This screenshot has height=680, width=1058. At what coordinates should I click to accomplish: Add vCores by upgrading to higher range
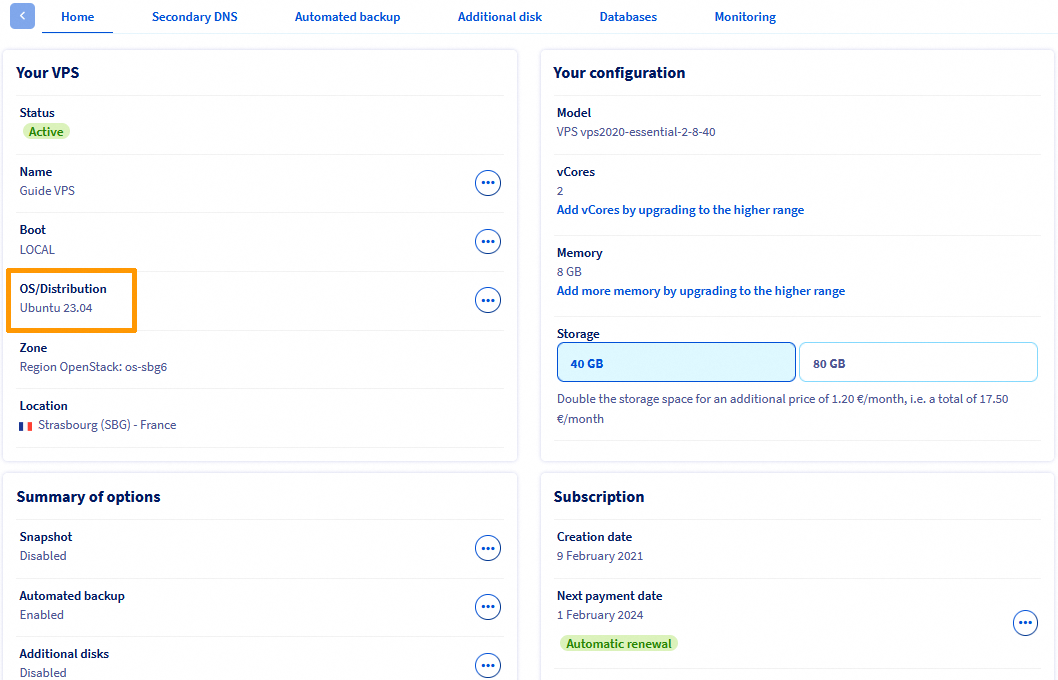680,209
